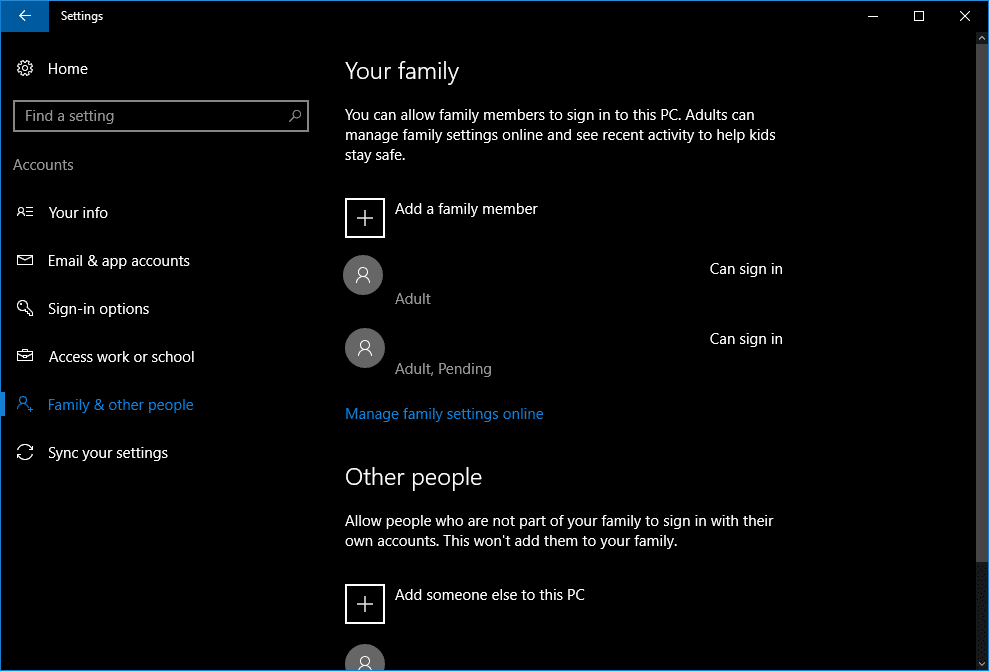Maximize the Settings window
The height and width of the screenshot is (671, 989).
point(919,16)
